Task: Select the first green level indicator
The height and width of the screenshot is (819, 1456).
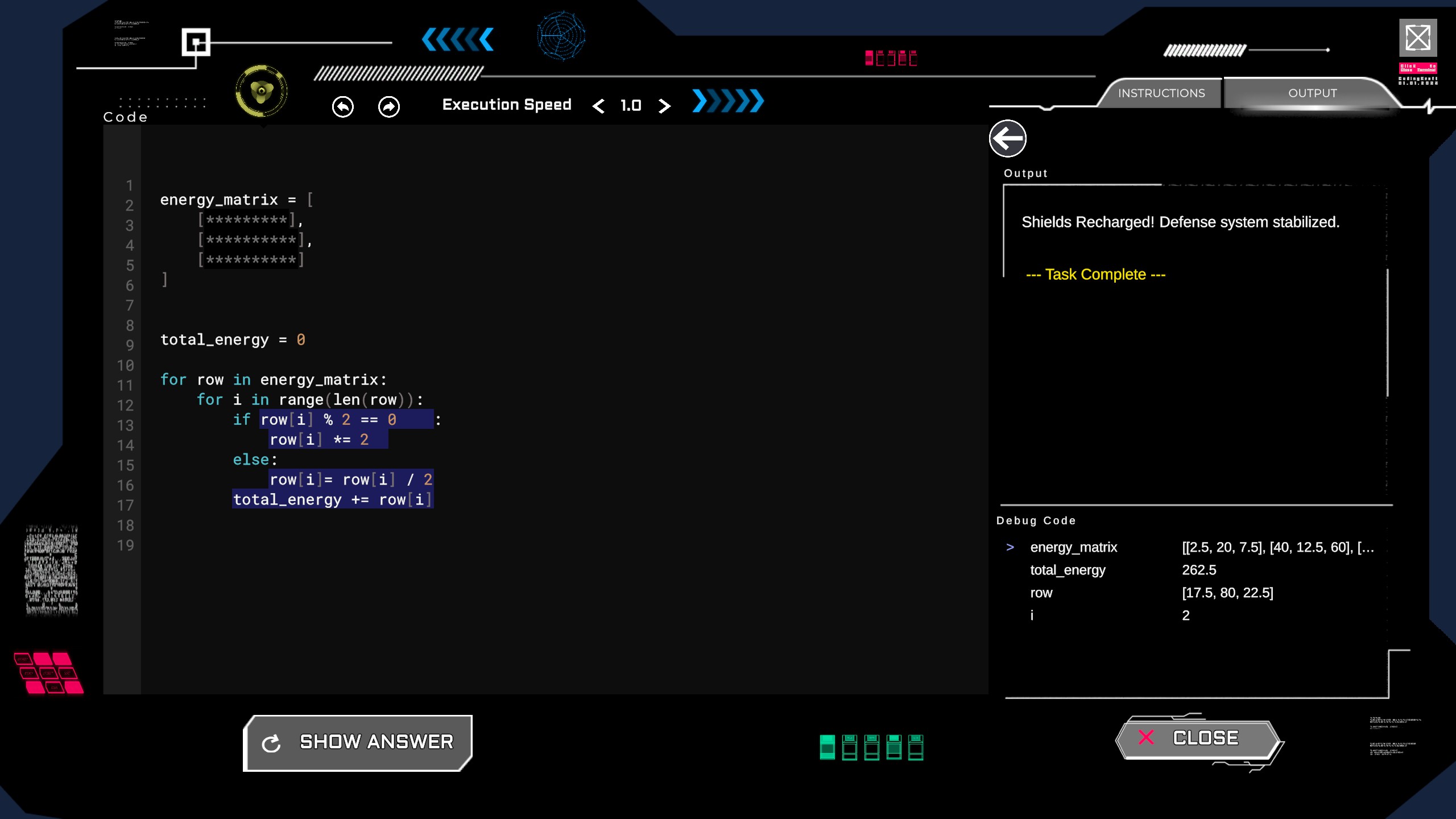Action: pyautogui.click(x=828, y=747)
